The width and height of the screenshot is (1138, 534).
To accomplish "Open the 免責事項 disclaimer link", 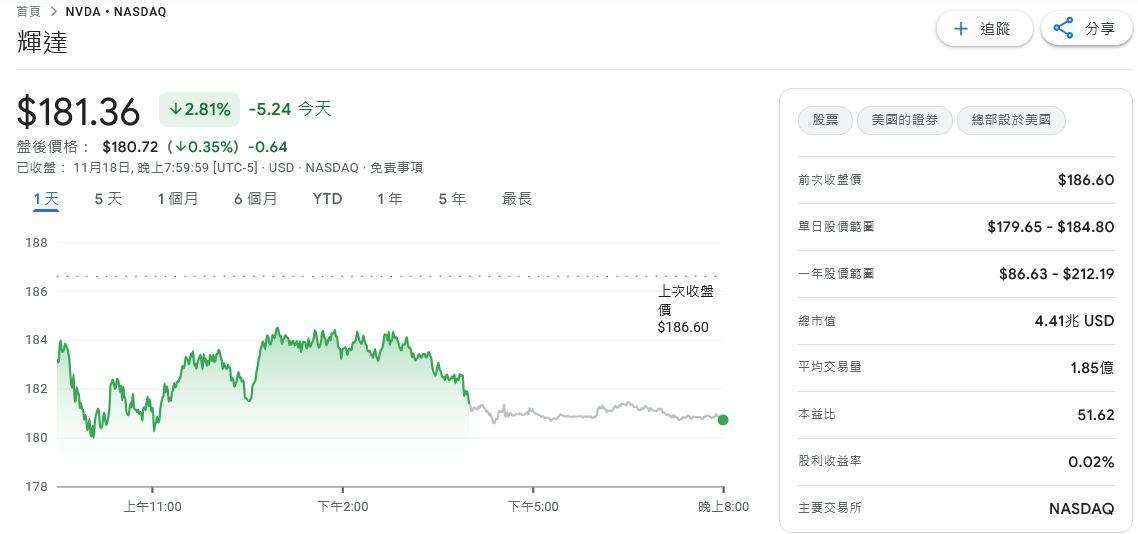I will tap(397, 168).
